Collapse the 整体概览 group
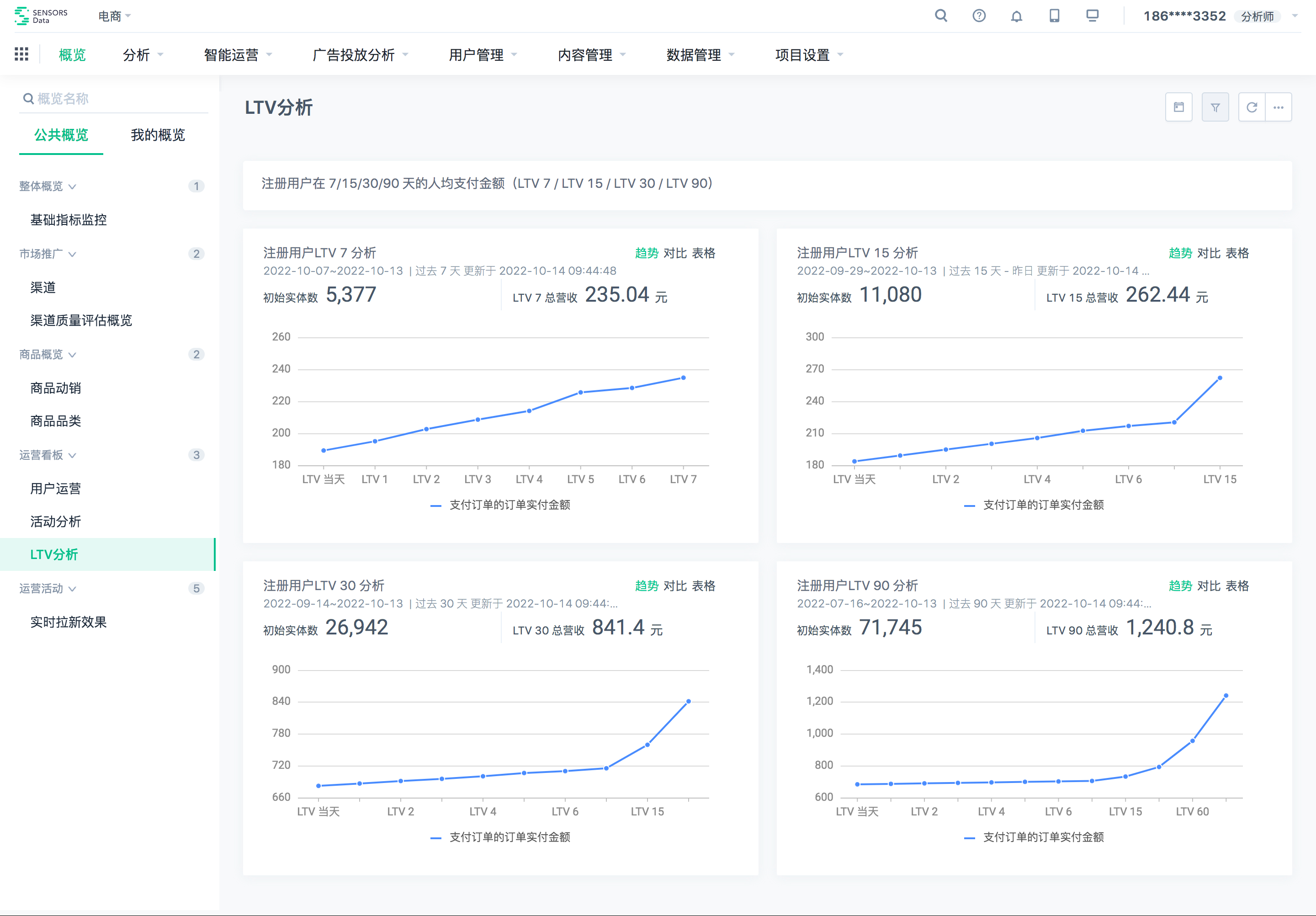The width and height of the screenshot is (1316, 916). pos(48,186)
